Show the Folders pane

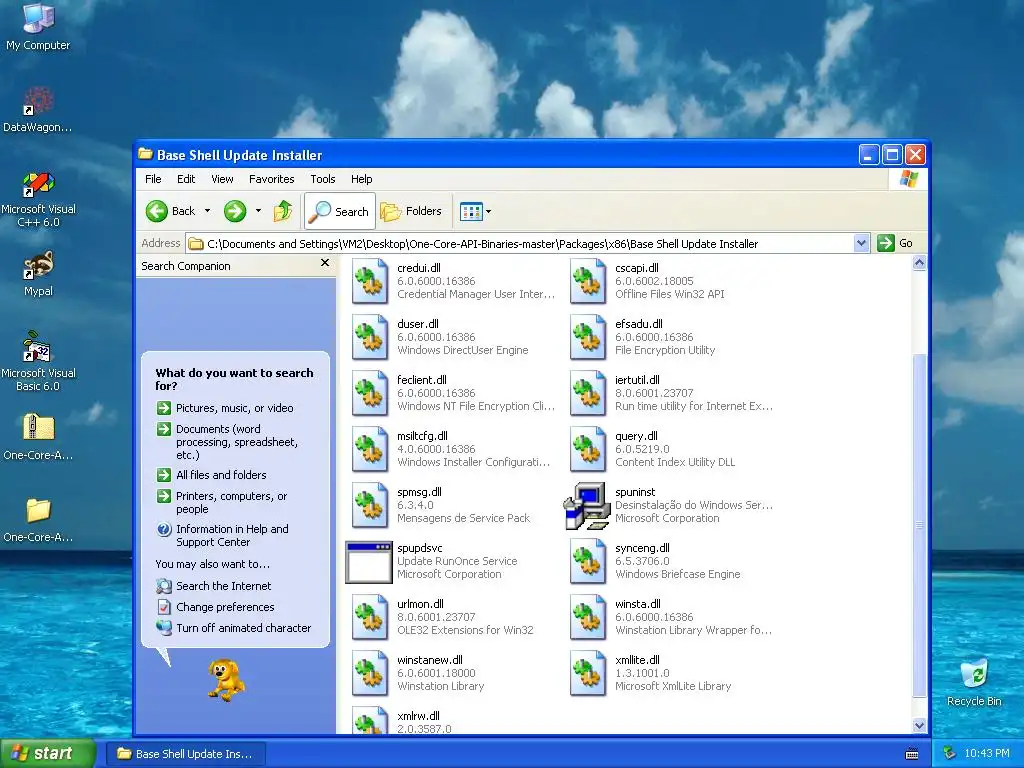point(411,211)
